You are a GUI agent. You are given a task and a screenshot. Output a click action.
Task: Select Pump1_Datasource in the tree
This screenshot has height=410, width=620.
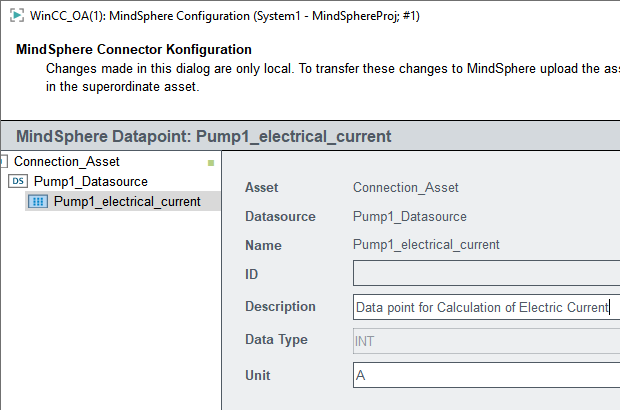click(90, 181)
